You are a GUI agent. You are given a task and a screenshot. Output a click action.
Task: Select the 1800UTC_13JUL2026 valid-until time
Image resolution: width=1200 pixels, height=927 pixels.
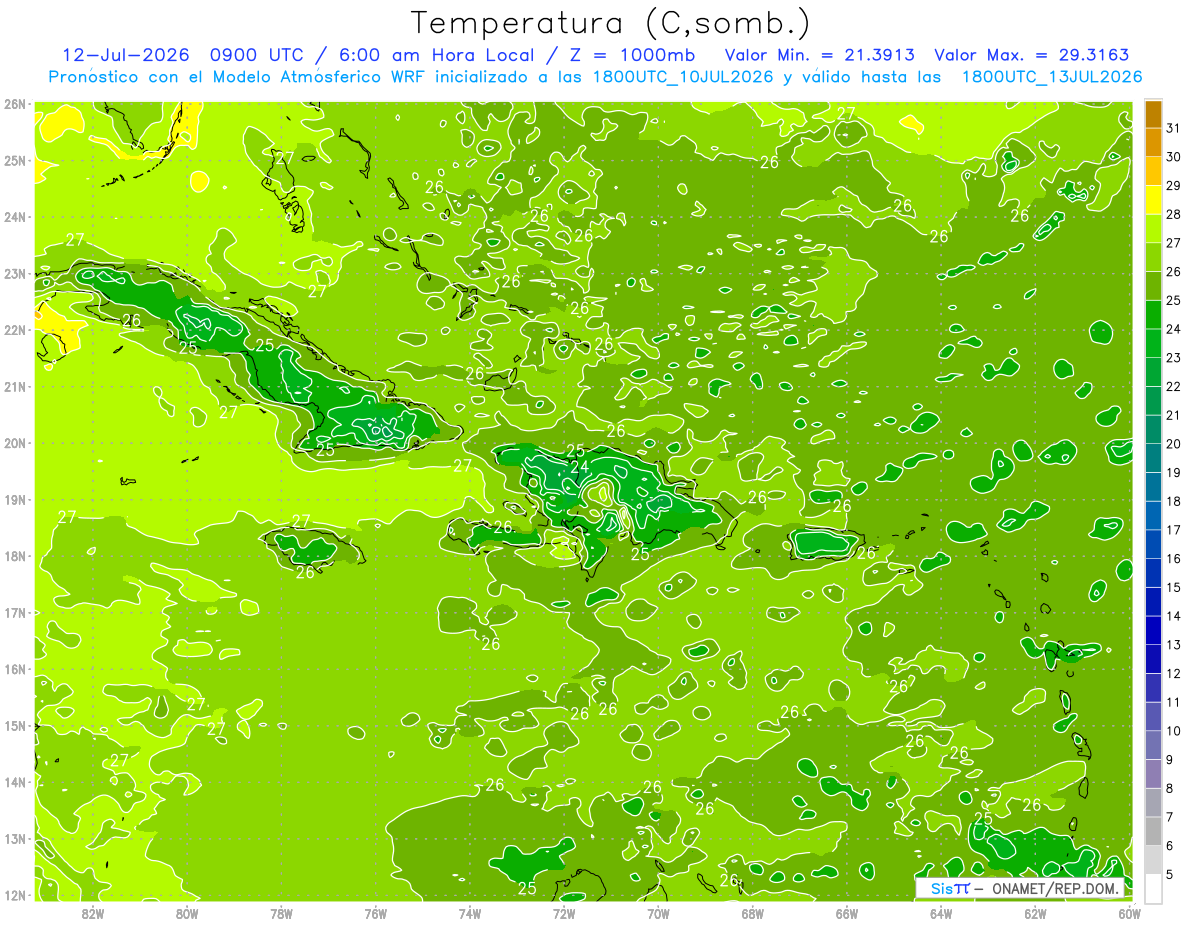tap(1052, 76)
